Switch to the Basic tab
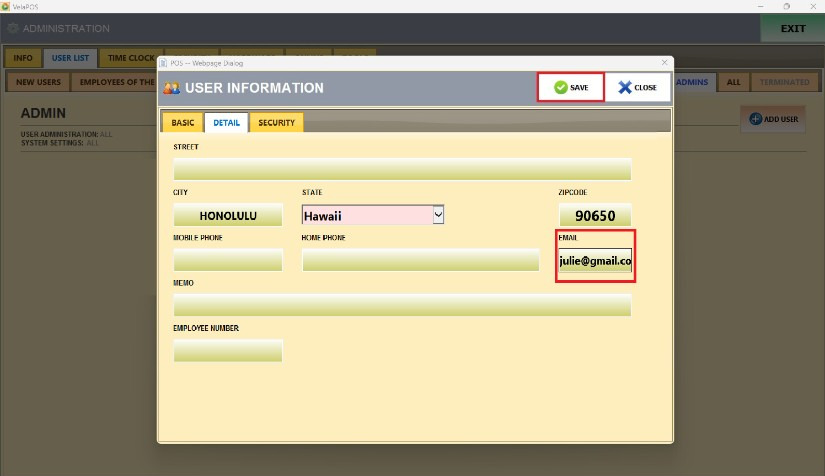825x476 pixels. pyautogui.click(x=183, y=123)
